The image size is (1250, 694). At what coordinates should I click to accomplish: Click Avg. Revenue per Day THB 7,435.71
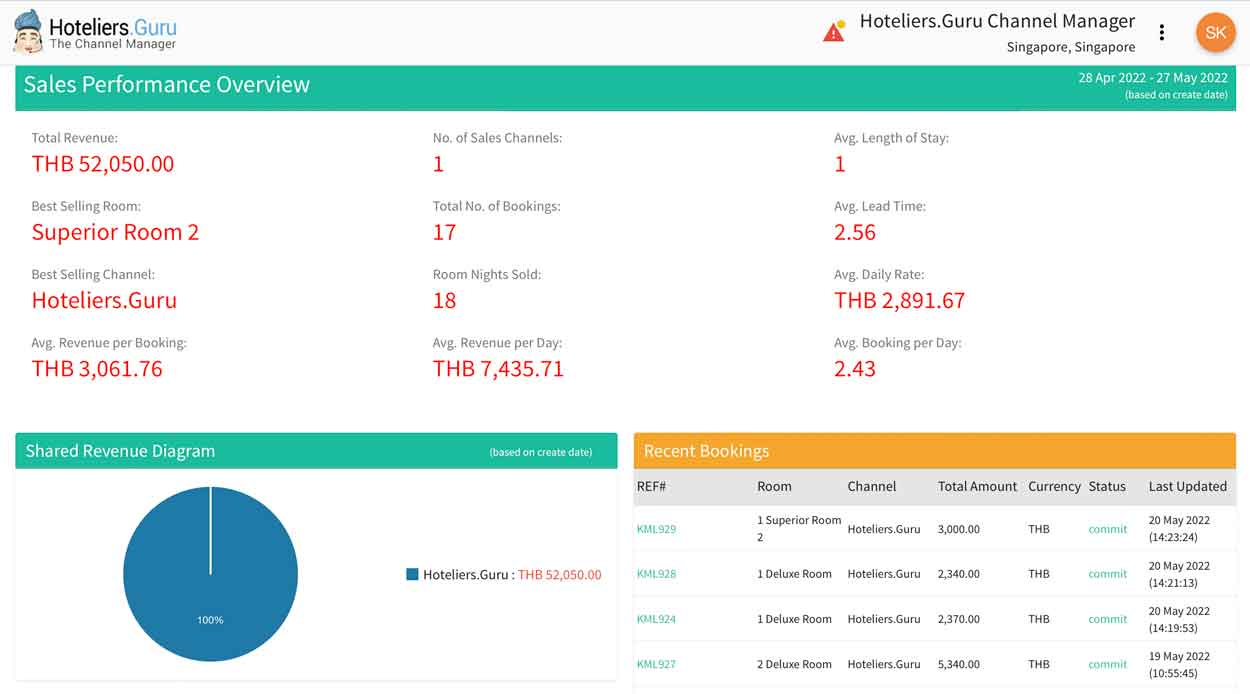(x=498, y=368)
